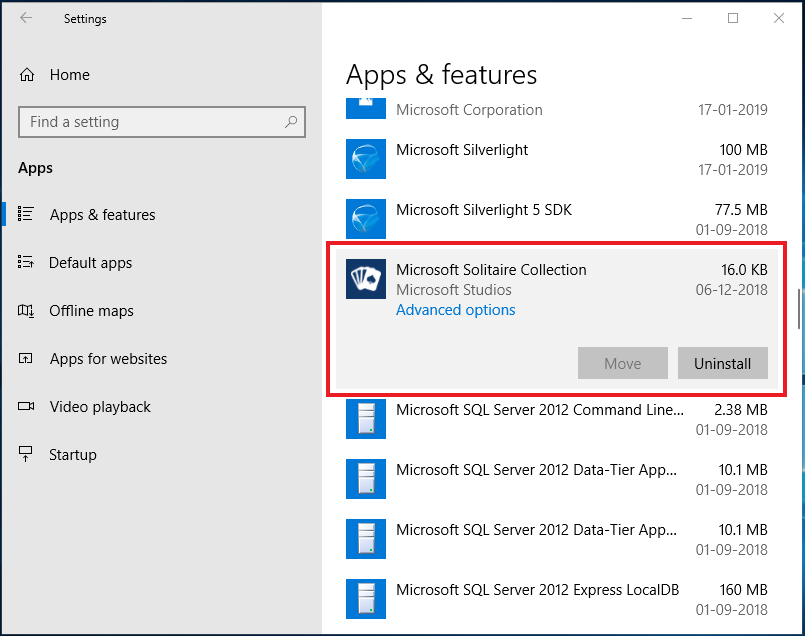Click the greyed Move button
This screenshot has height=636, width=805.
pyautogui.click(x=622, y=363)
